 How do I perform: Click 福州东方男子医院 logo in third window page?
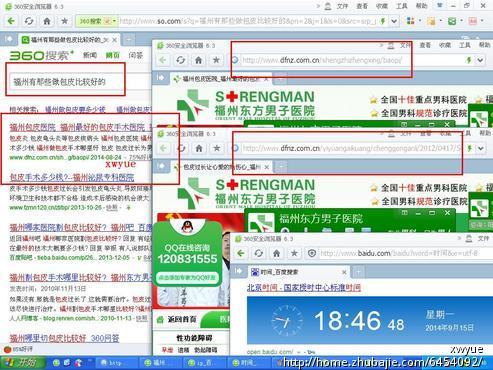(x=246, y=193)
